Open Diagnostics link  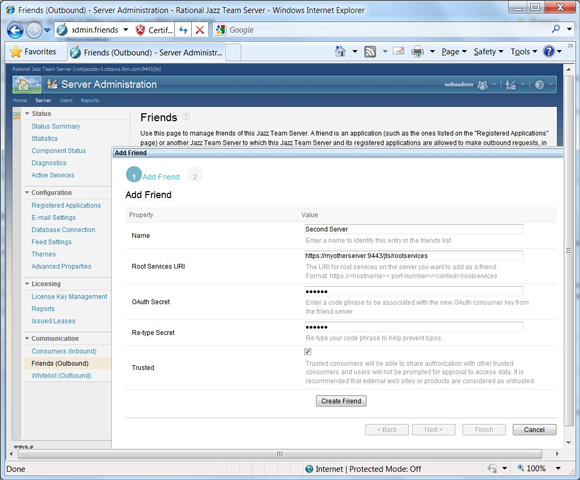coord(49,163)
